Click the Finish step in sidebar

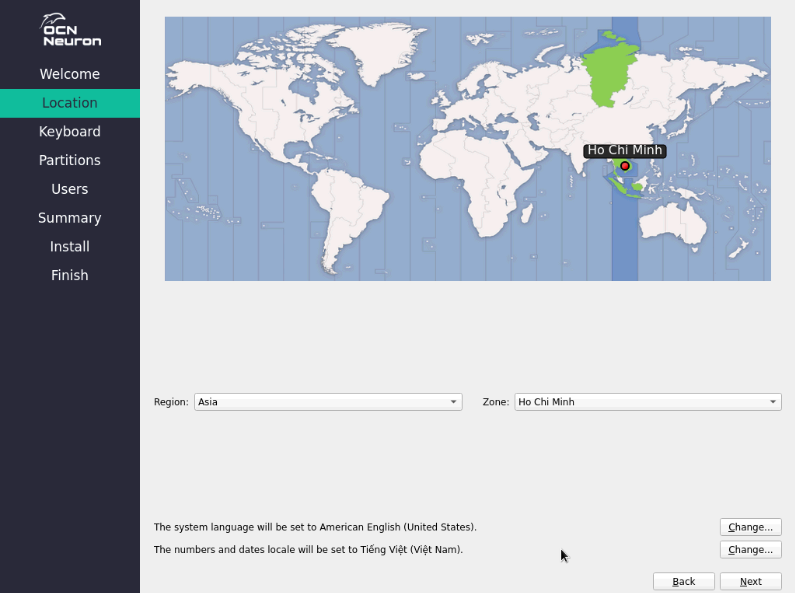69,275
